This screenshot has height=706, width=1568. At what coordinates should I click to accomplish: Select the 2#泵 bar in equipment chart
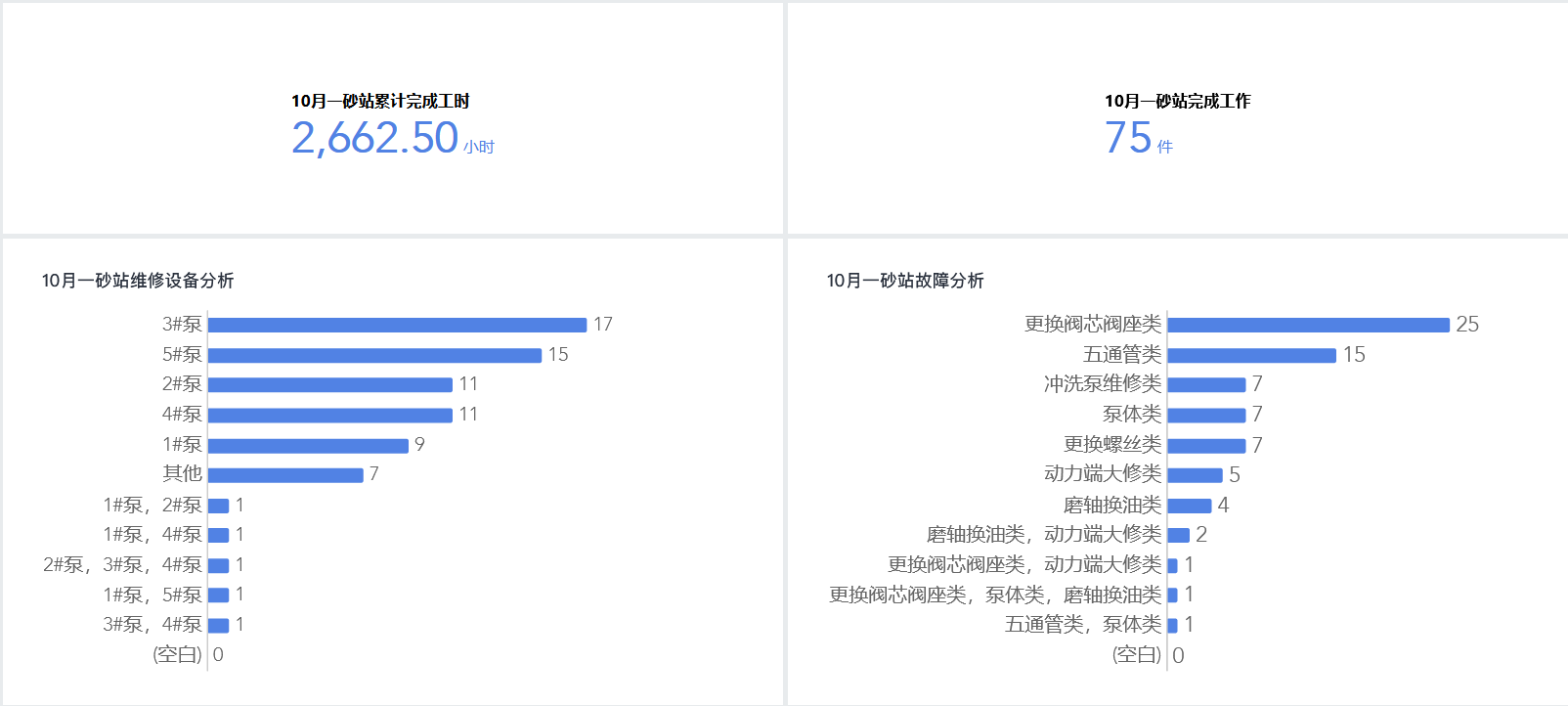point(330,385)
